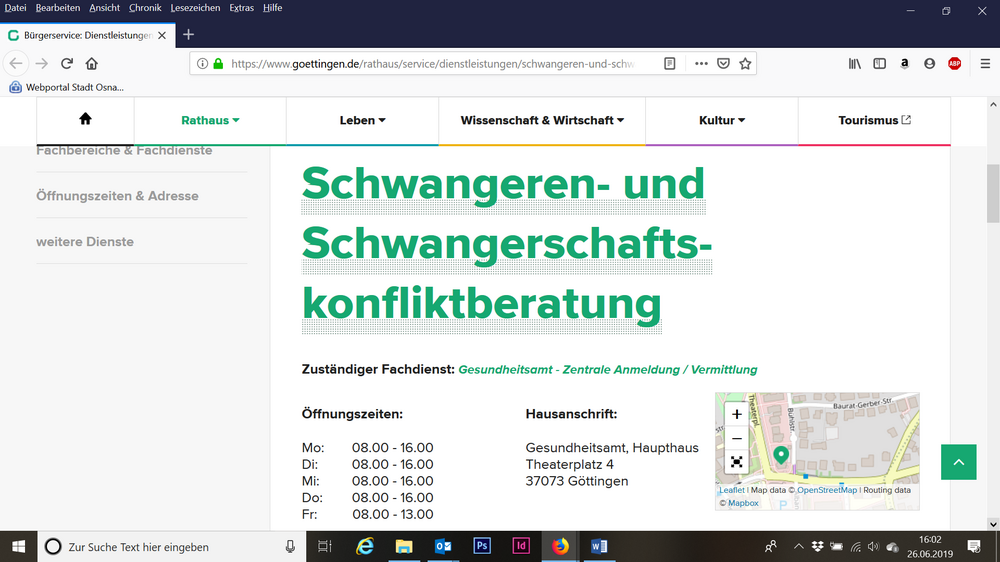Open the Firefox sidebar panel

[879, 63]
